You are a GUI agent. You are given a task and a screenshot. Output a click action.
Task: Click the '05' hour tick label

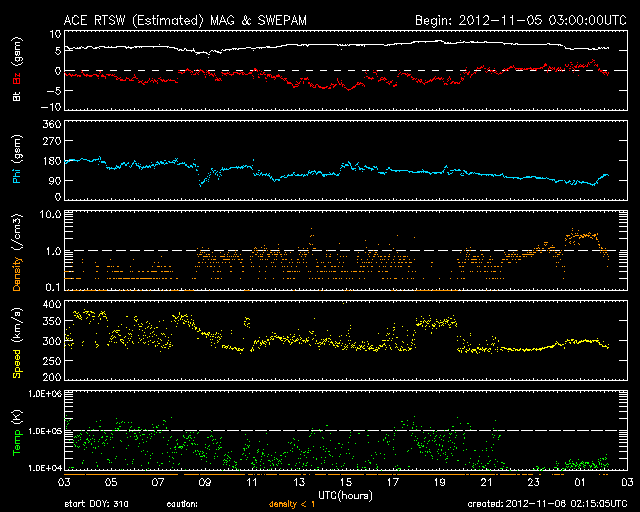[111, 483]
